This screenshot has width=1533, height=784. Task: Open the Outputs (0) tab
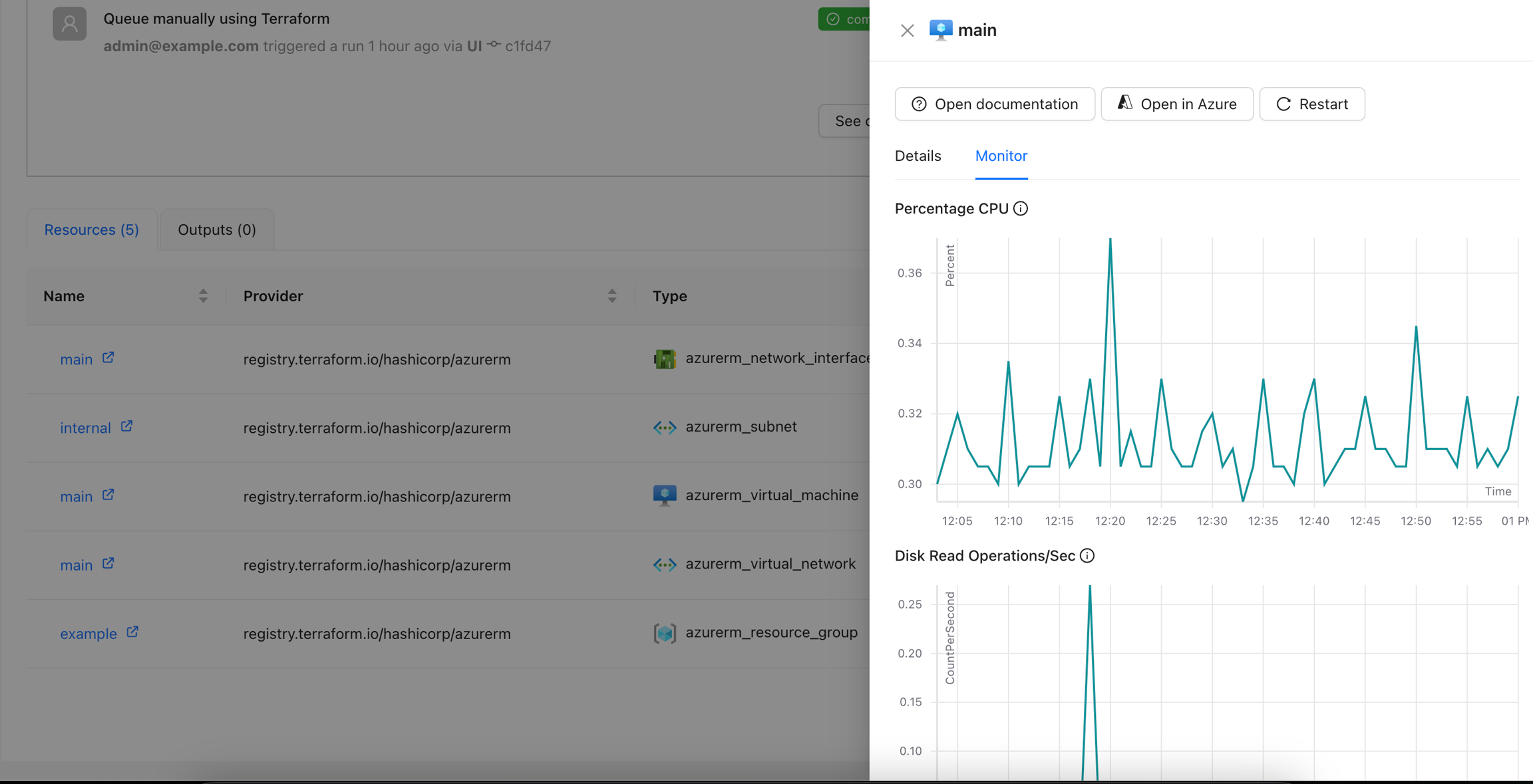pos(217,230)
